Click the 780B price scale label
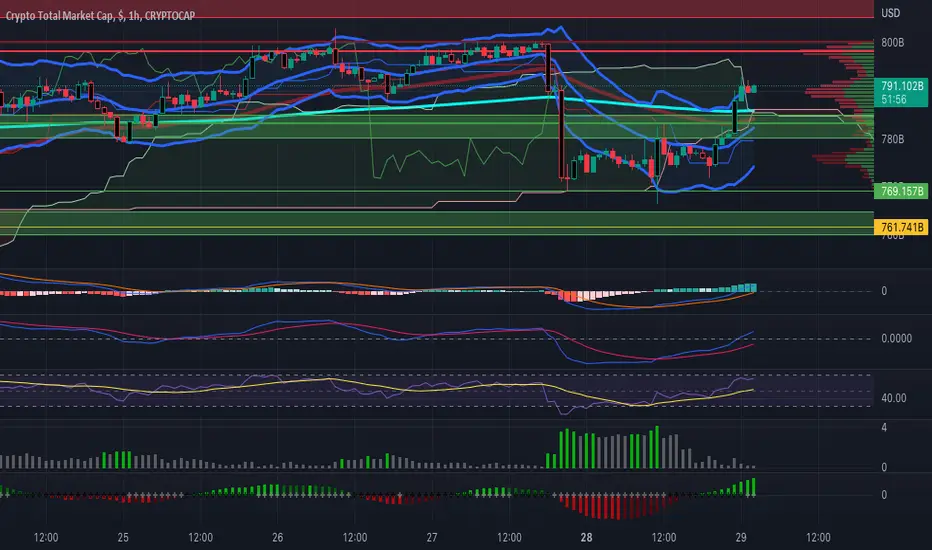This screenshot has height=550, width=932. [x=892, y=139]
